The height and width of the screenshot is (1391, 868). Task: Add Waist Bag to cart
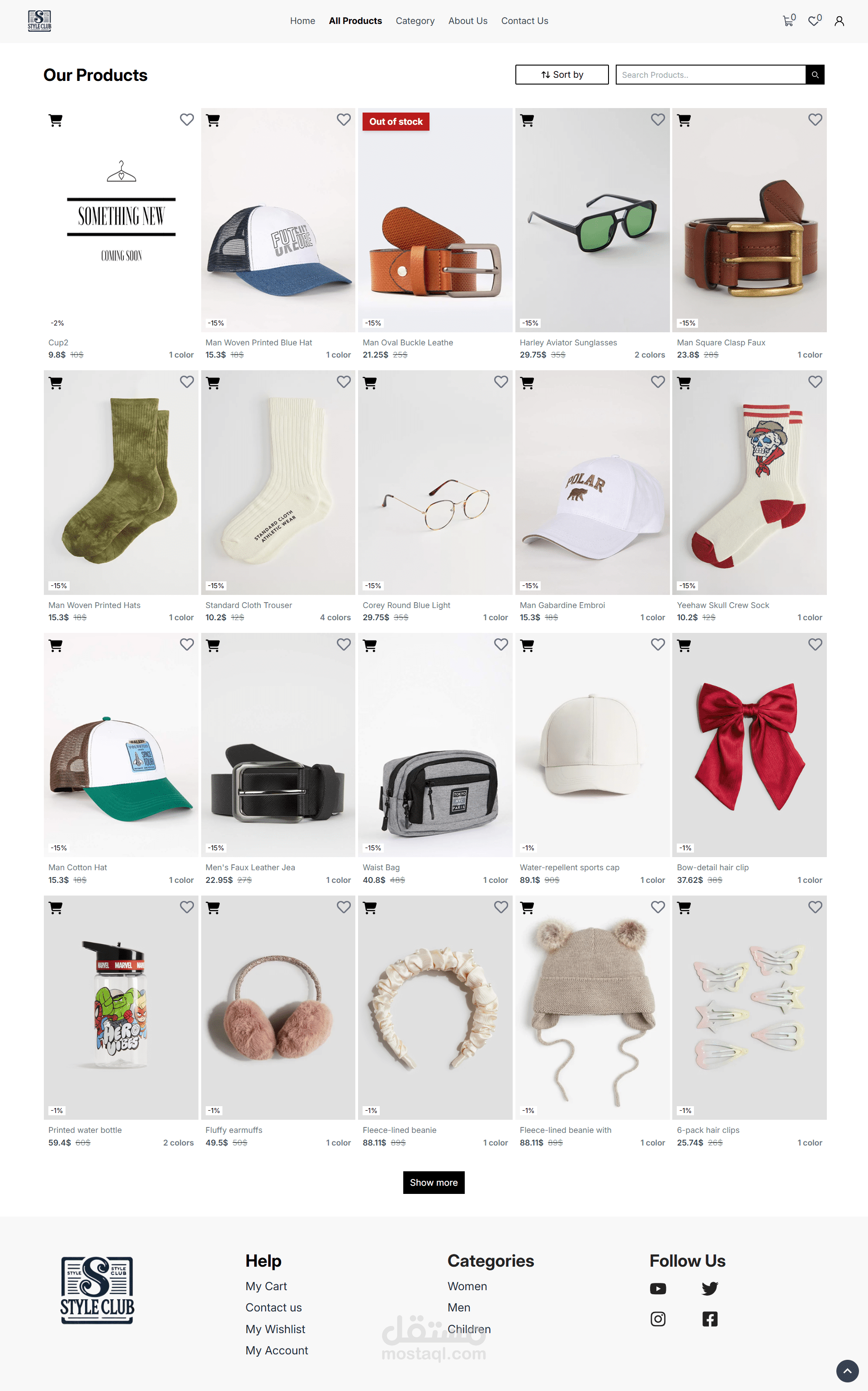click(x=370, y=645)
